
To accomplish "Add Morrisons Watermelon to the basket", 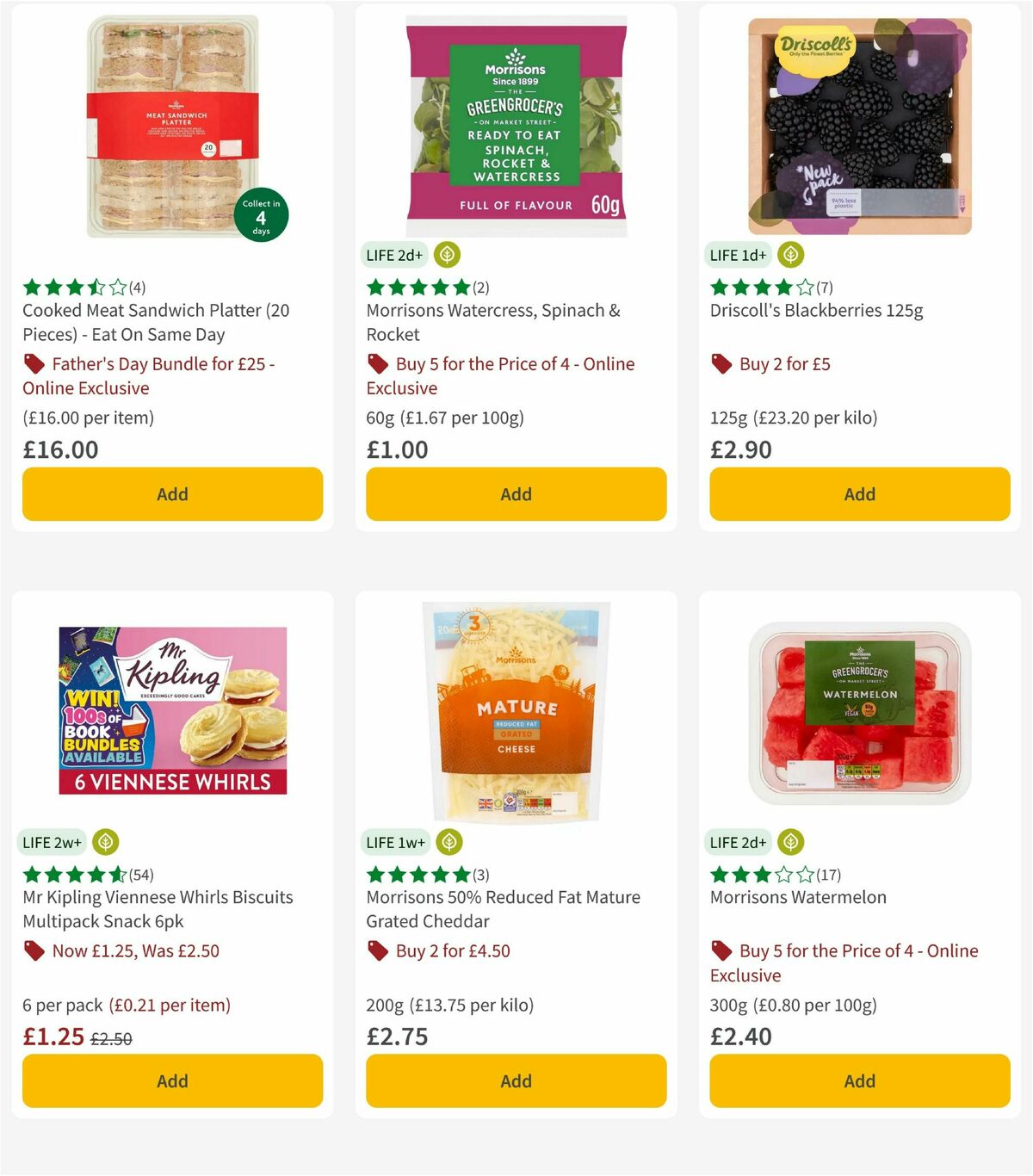I will pyautogui.click(x=859, y=1080).
